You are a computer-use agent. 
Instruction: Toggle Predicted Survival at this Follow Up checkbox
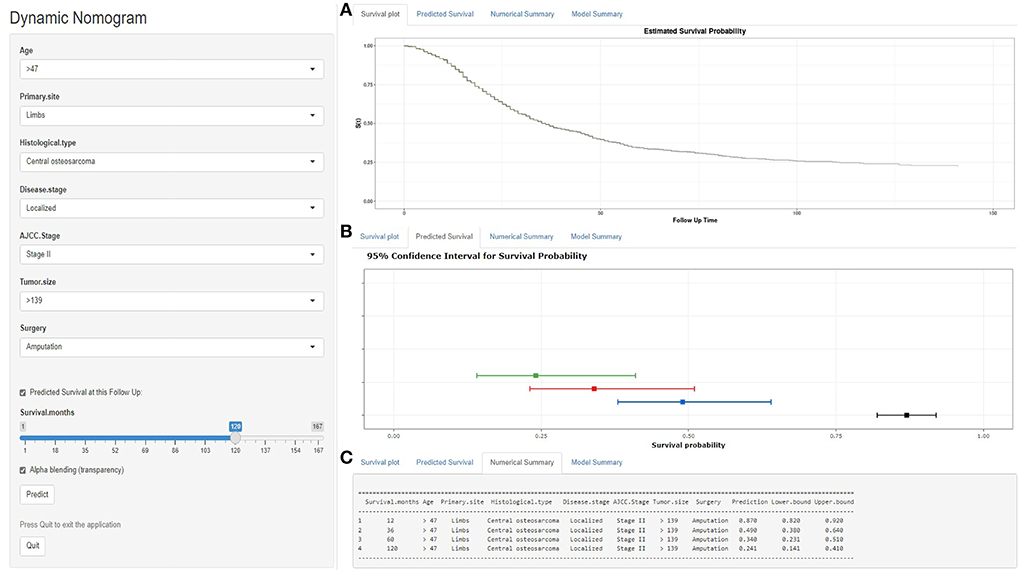click(23, 393)
